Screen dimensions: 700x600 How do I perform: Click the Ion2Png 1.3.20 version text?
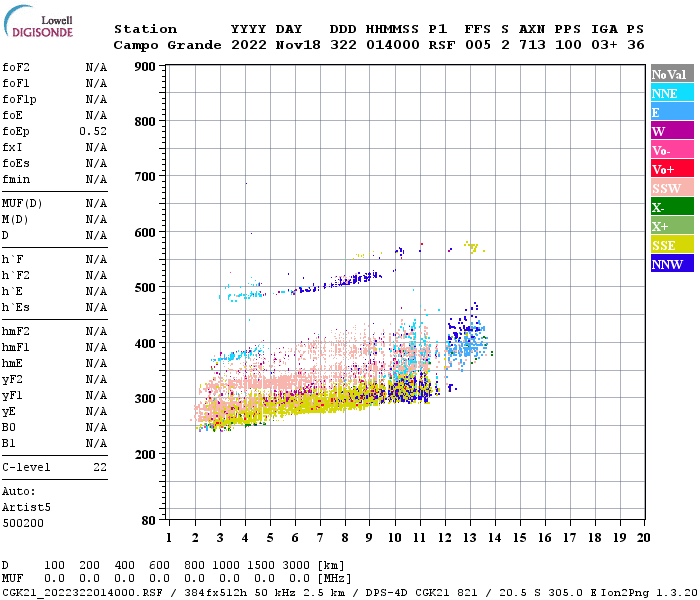pos(649,592)
